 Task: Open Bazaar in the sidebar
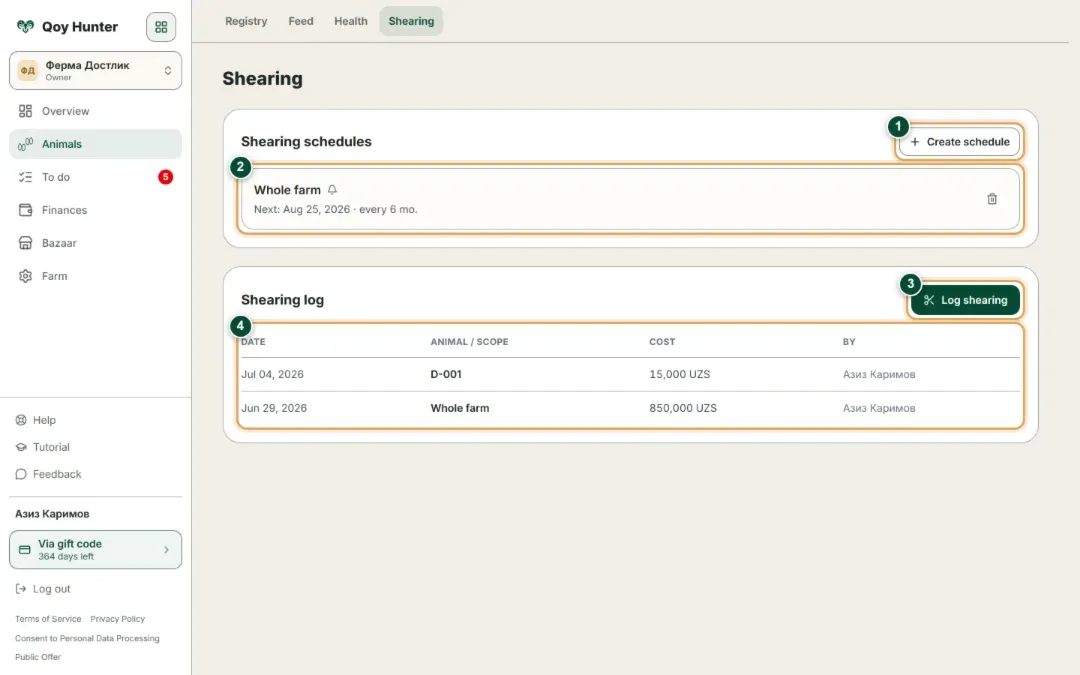pos(95,243)
